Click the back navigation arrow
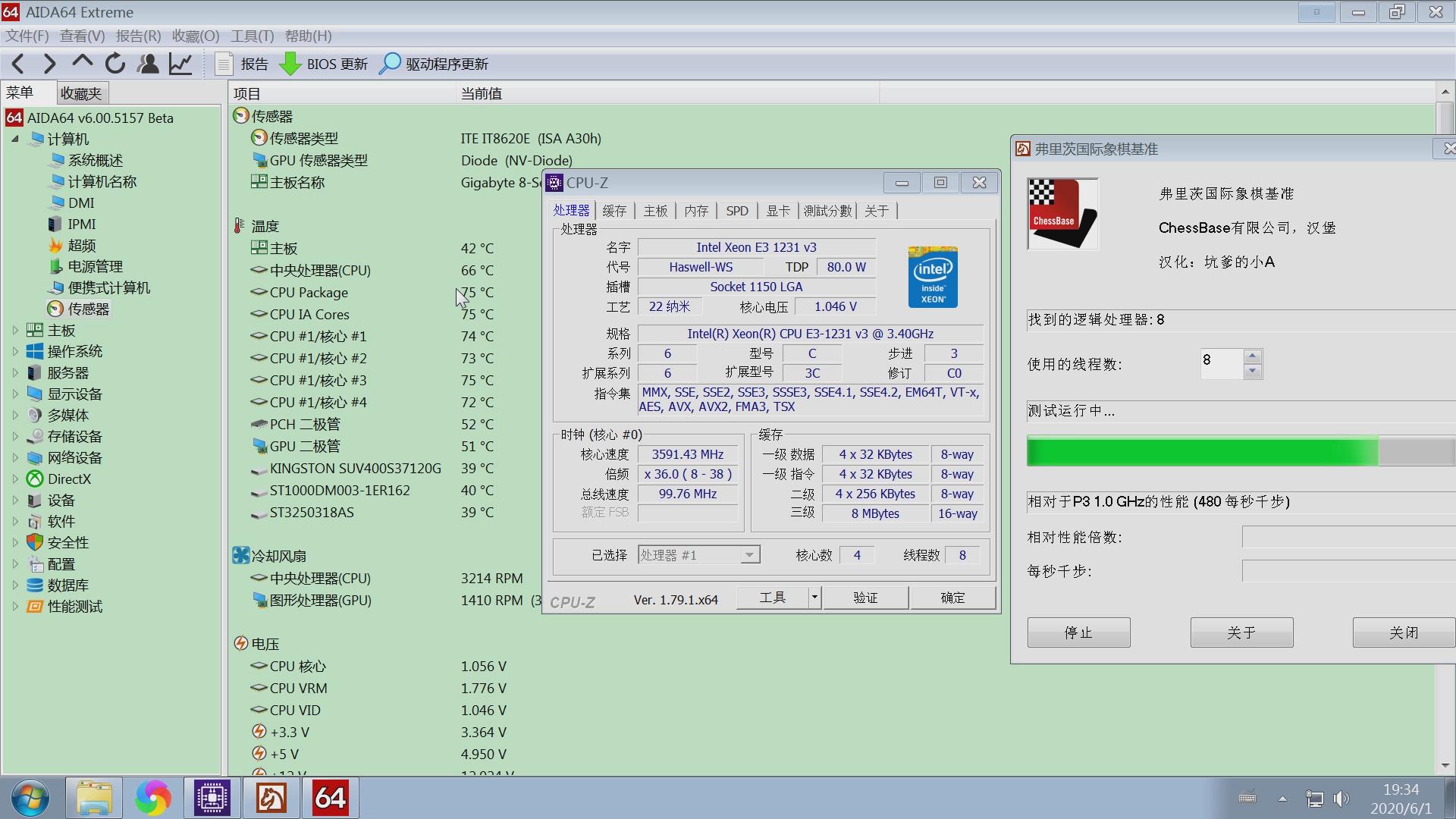1456x819 pixels. [x=19, y=64]
